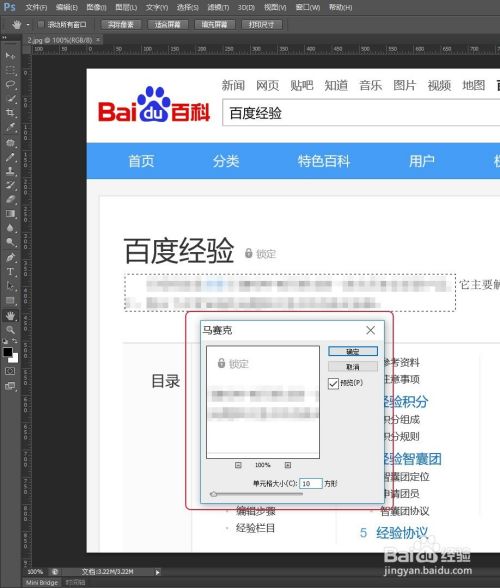The width and height of the screenshot is (500, 588).
Task: Click 取消 in the mosaic dialog
Action: click(x=353, y=366)
